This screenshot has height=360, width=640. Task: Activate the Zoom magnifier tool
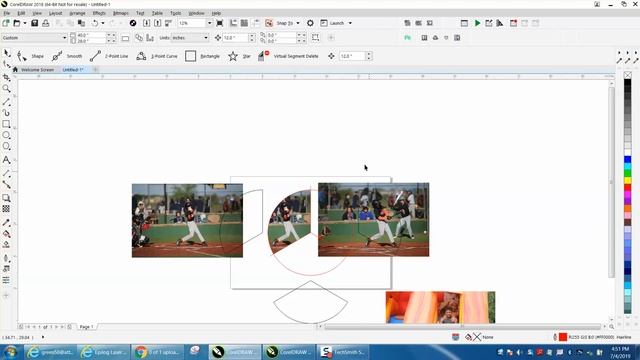[x=7, y=89]
